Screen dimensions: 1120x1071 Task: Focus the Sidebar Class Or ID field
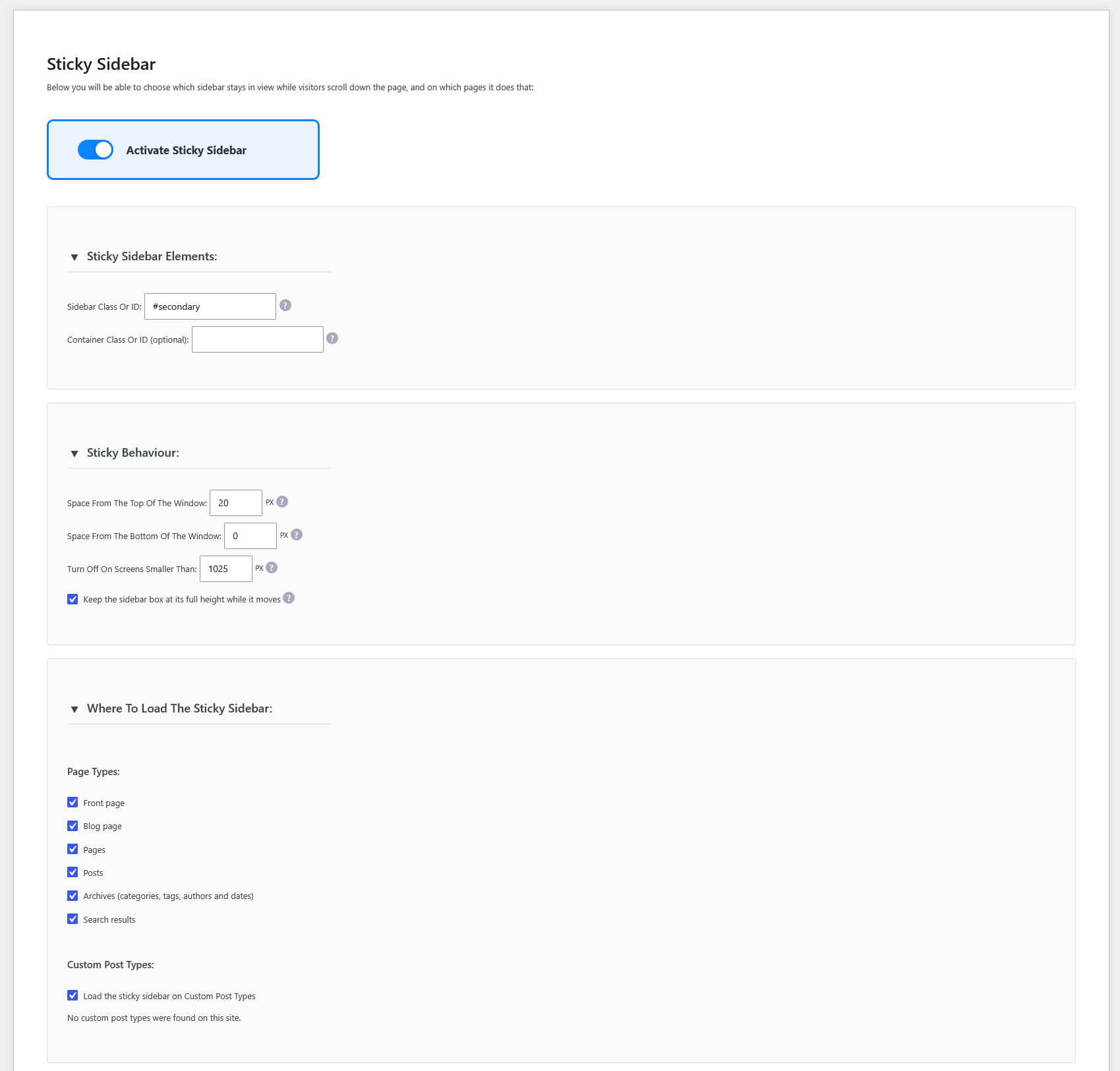coord(210,306)
